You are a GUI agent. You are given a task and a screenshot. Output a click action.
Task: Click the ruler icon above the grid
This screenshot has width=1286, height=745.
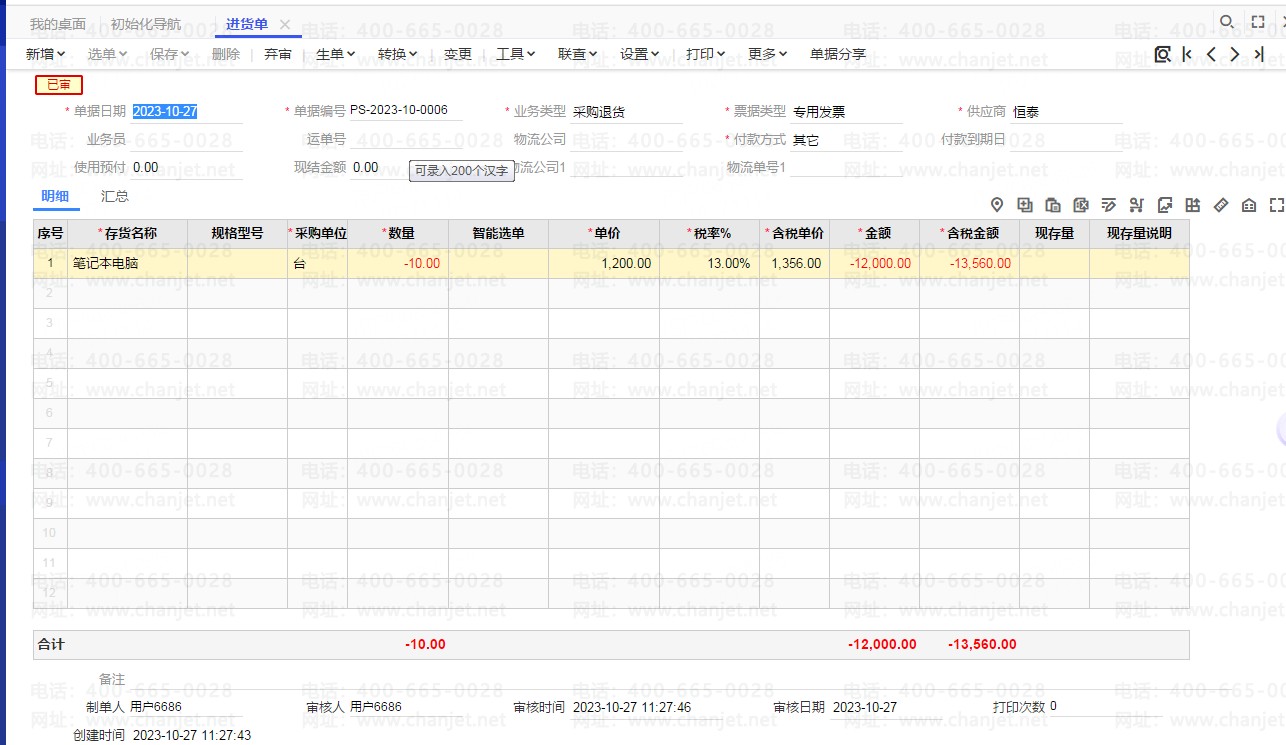[x=1220, y=205]
